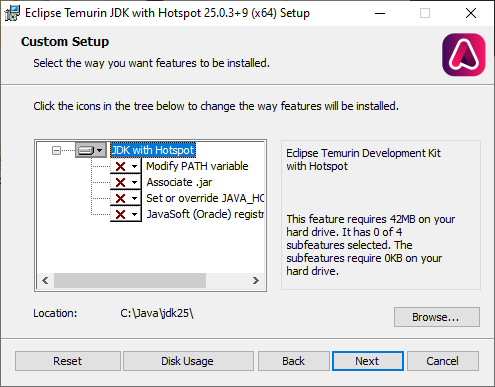Click the horizontal scrollbar thumb of feature tree
This screenshot has height=387, width=495.
(x=130, y=281)
